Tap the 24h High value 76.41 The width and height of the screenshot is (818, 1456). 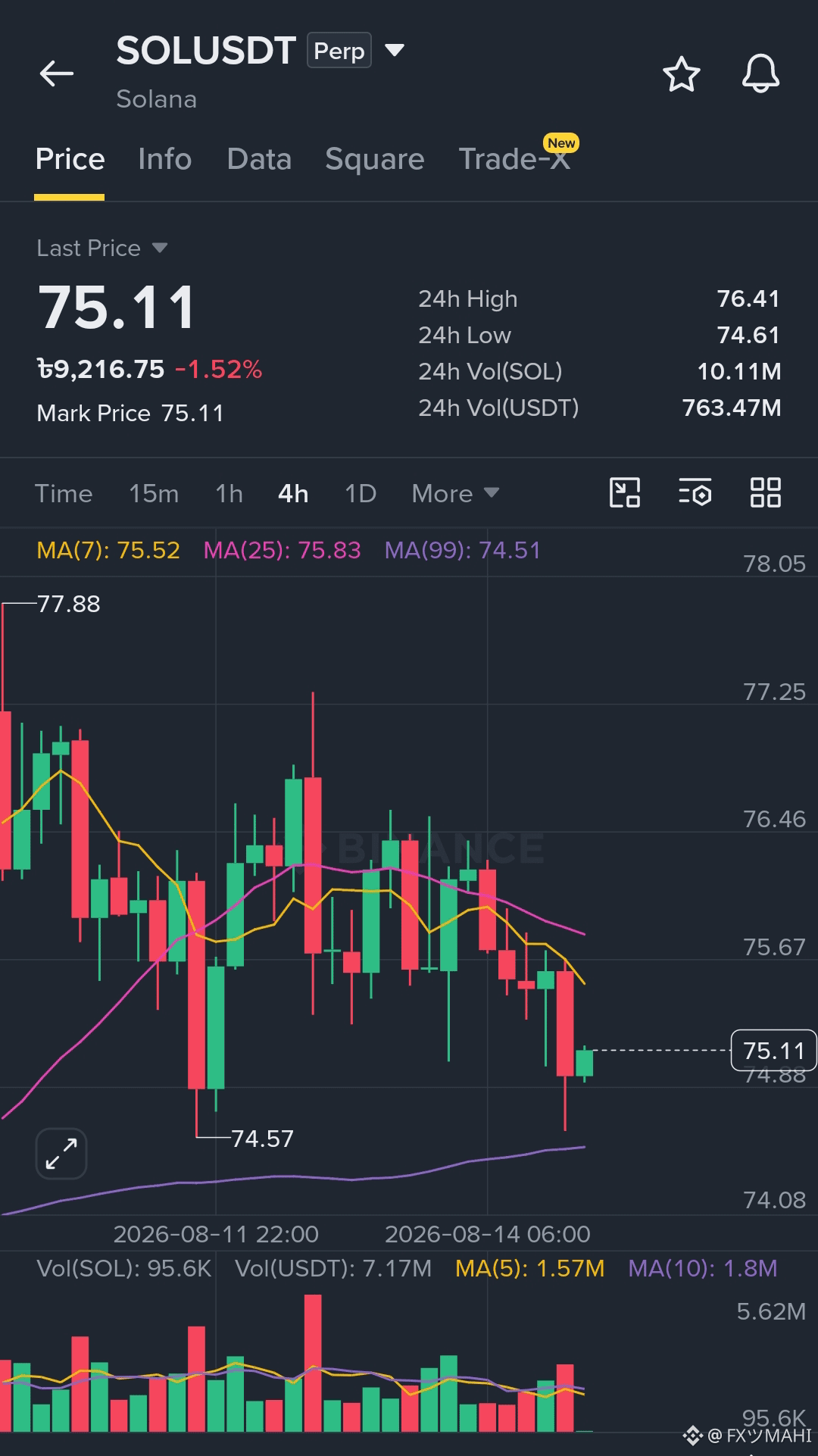[x=748, y=298]
